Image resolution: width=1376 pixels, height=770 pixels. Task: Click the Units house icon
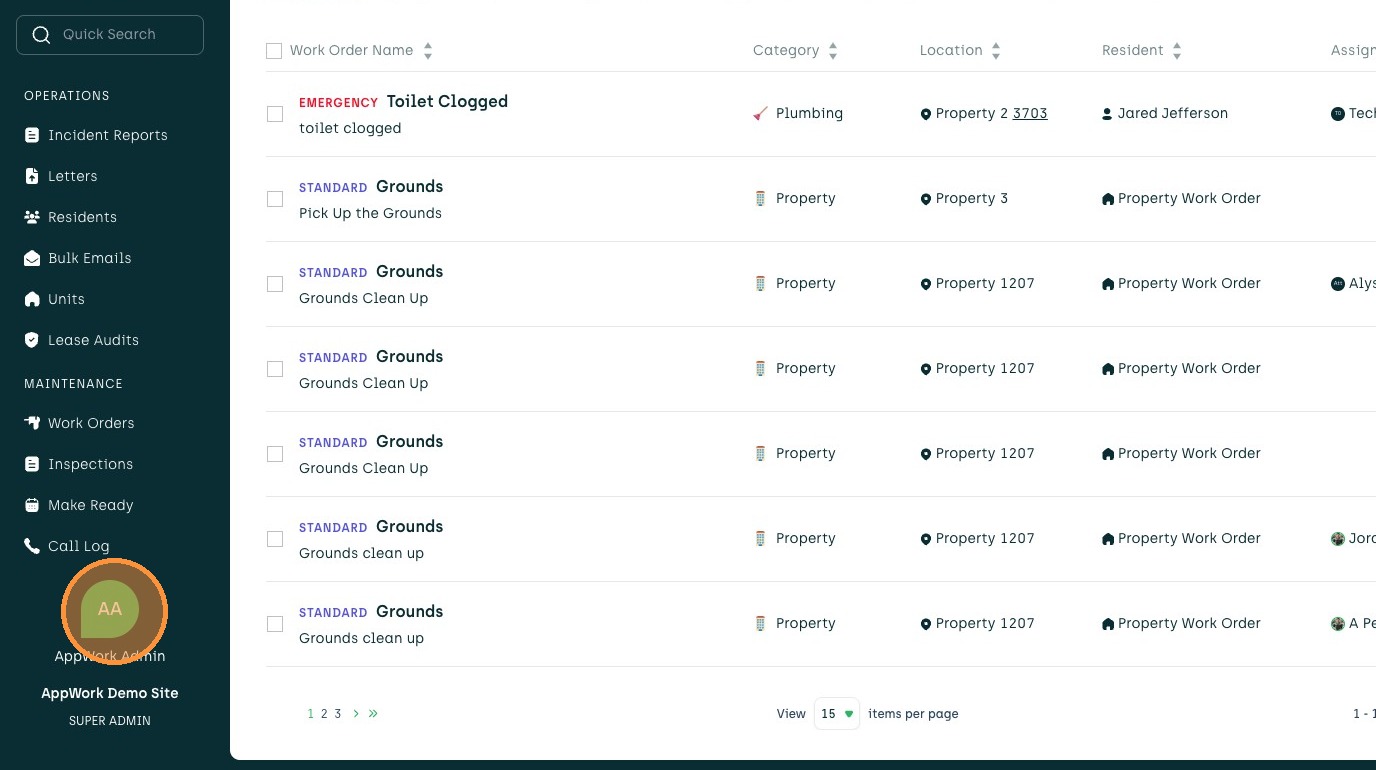tap(32, 299)
